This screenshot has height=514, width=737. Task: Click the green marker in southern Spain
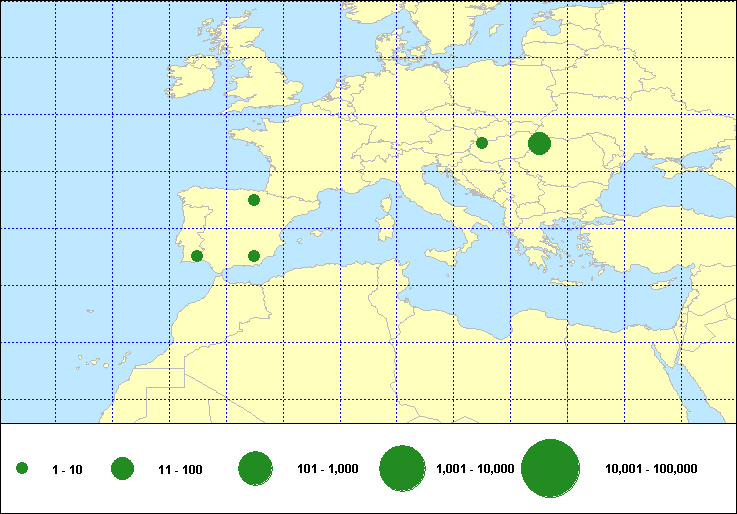point(254,256)
